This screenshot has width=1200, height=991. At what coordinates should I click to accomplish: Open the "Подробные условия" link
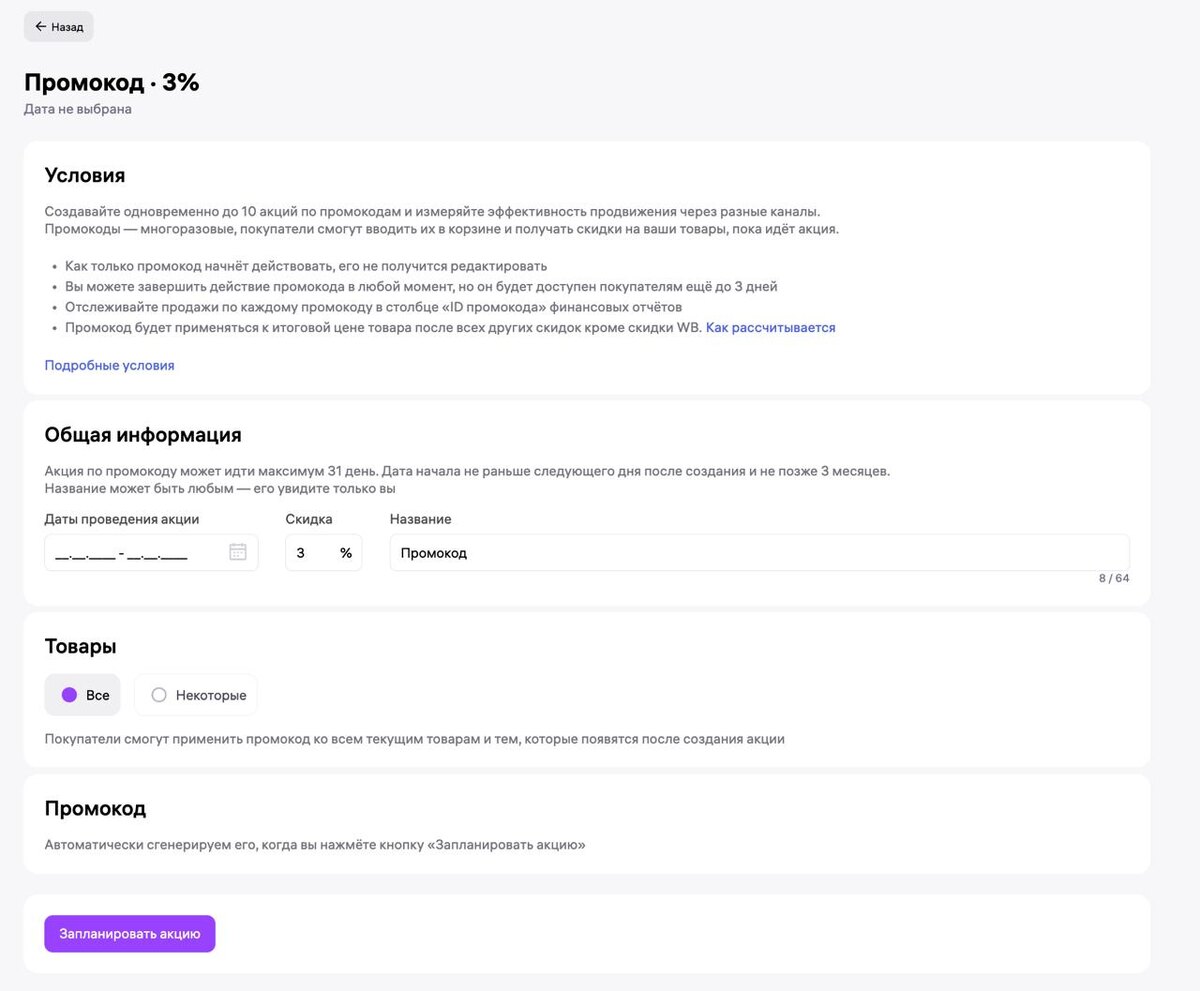[x=109, y=365]
